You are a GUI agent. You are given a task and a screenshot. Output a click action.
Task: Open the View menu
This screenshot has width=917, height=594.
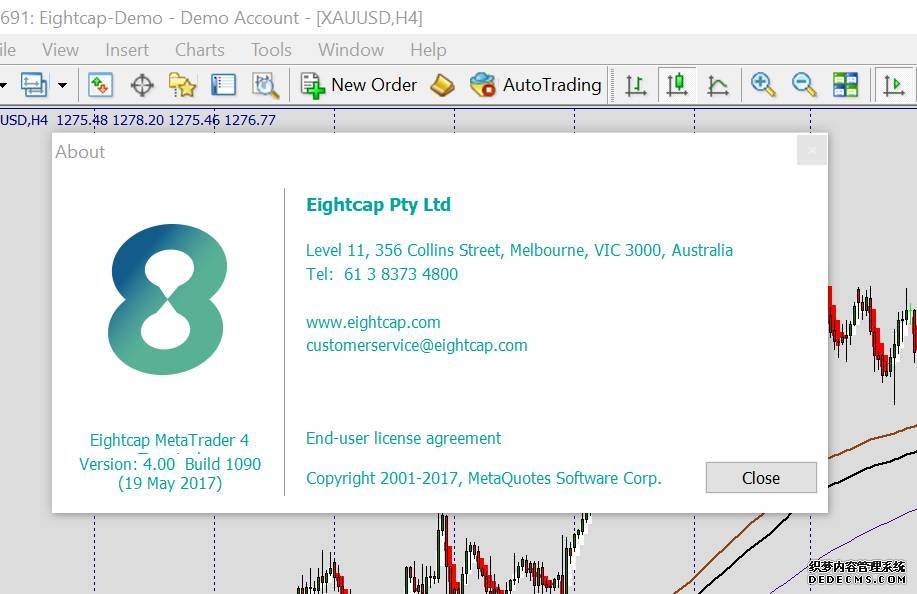(60, 50)
